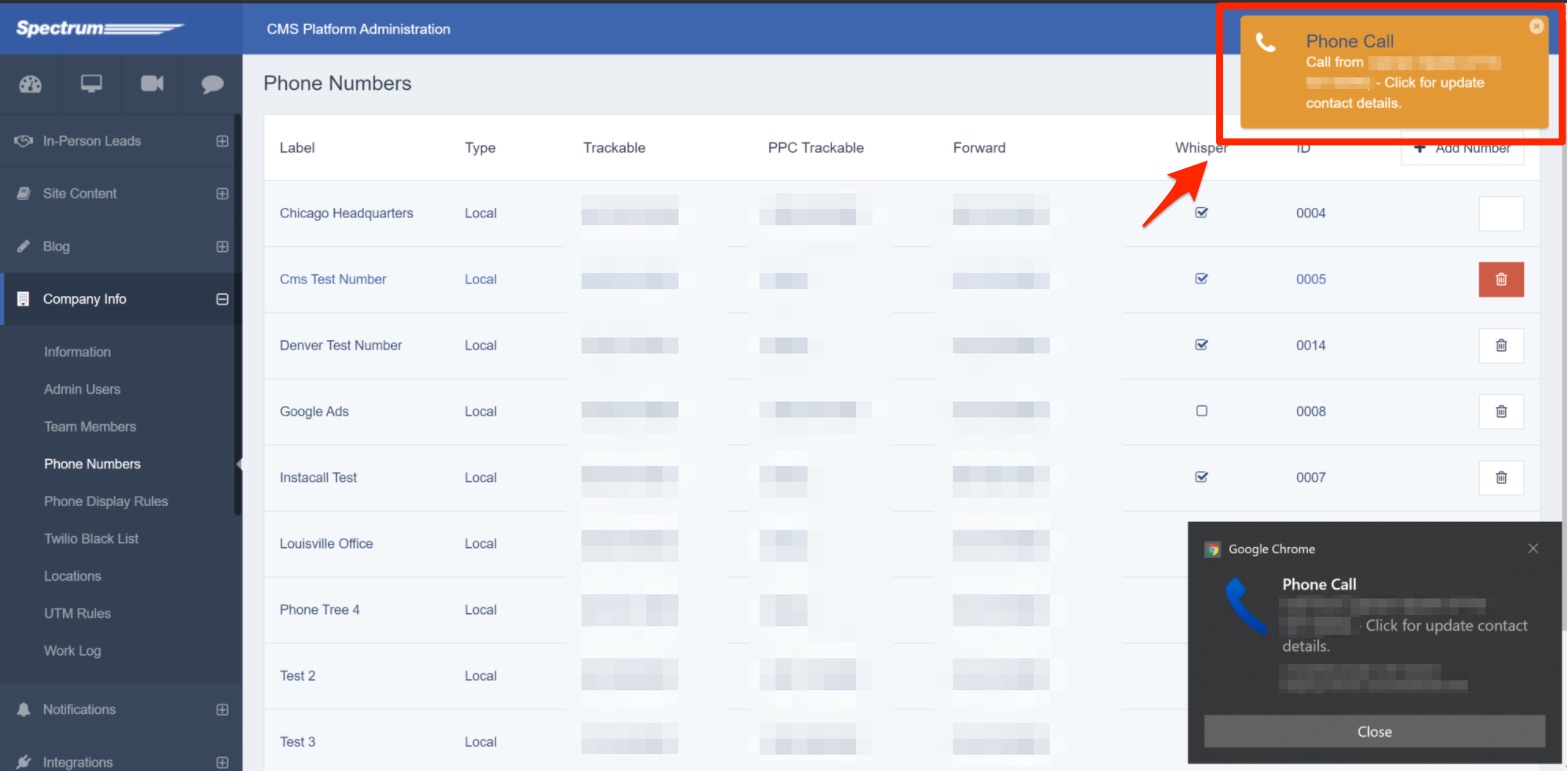Dismiss the orange Phone Call toast
This screenshot has height=771, width=1567.
[x=1536, y=27]
